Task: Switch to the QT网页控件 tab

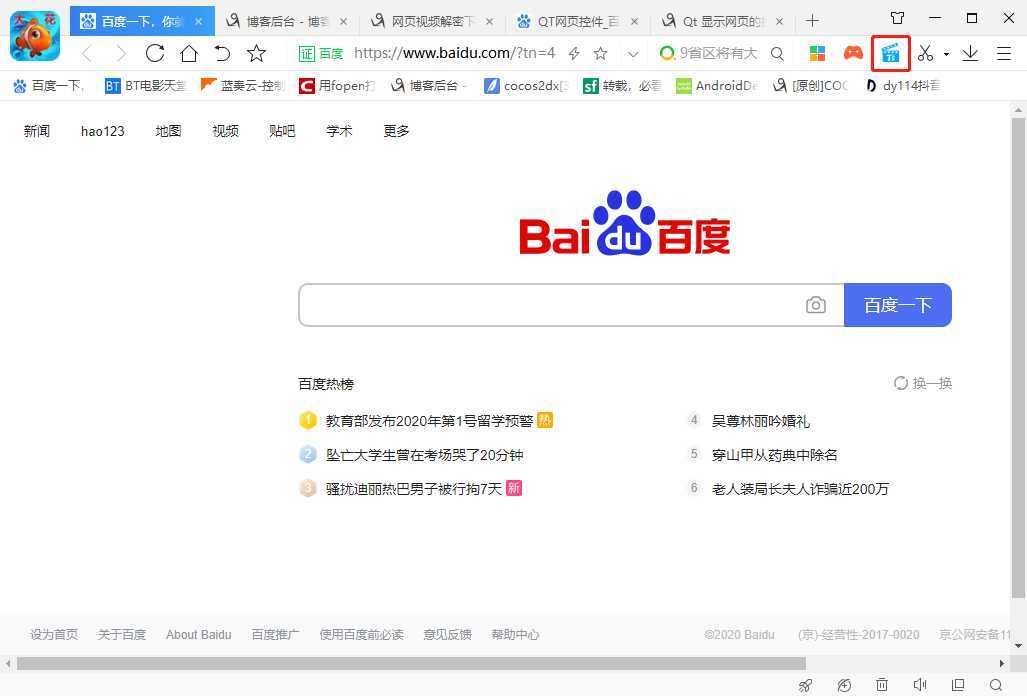Action: pos(578,22)
